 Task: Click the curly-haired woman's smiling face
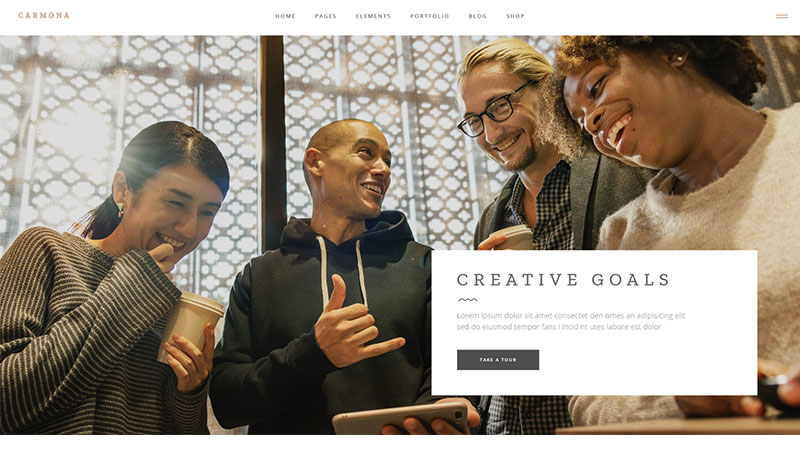pyautogui.click(x=615, y=110)
